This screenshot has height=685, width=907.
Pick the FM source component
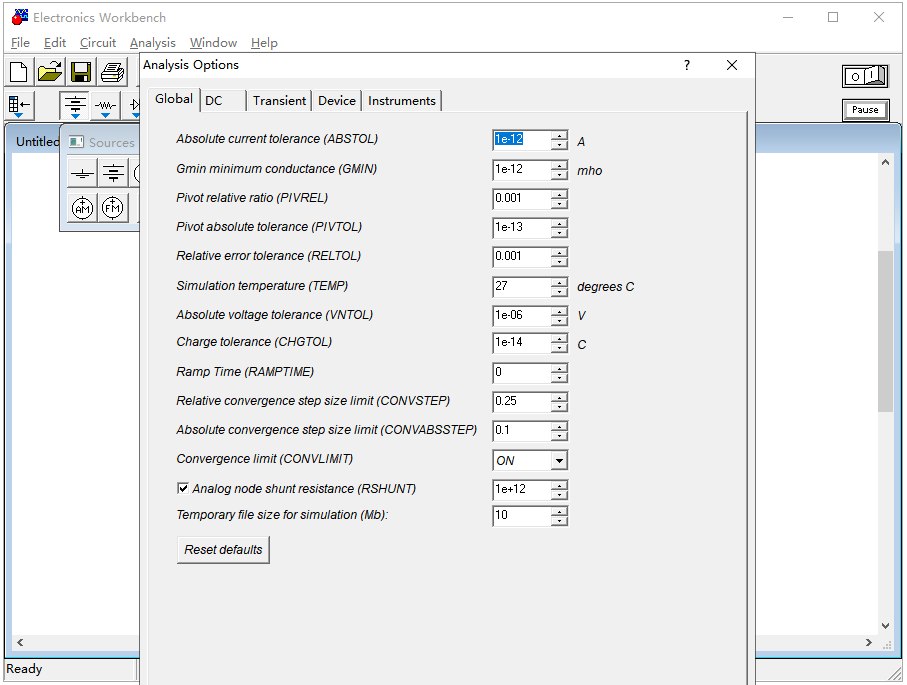(114, 207)
